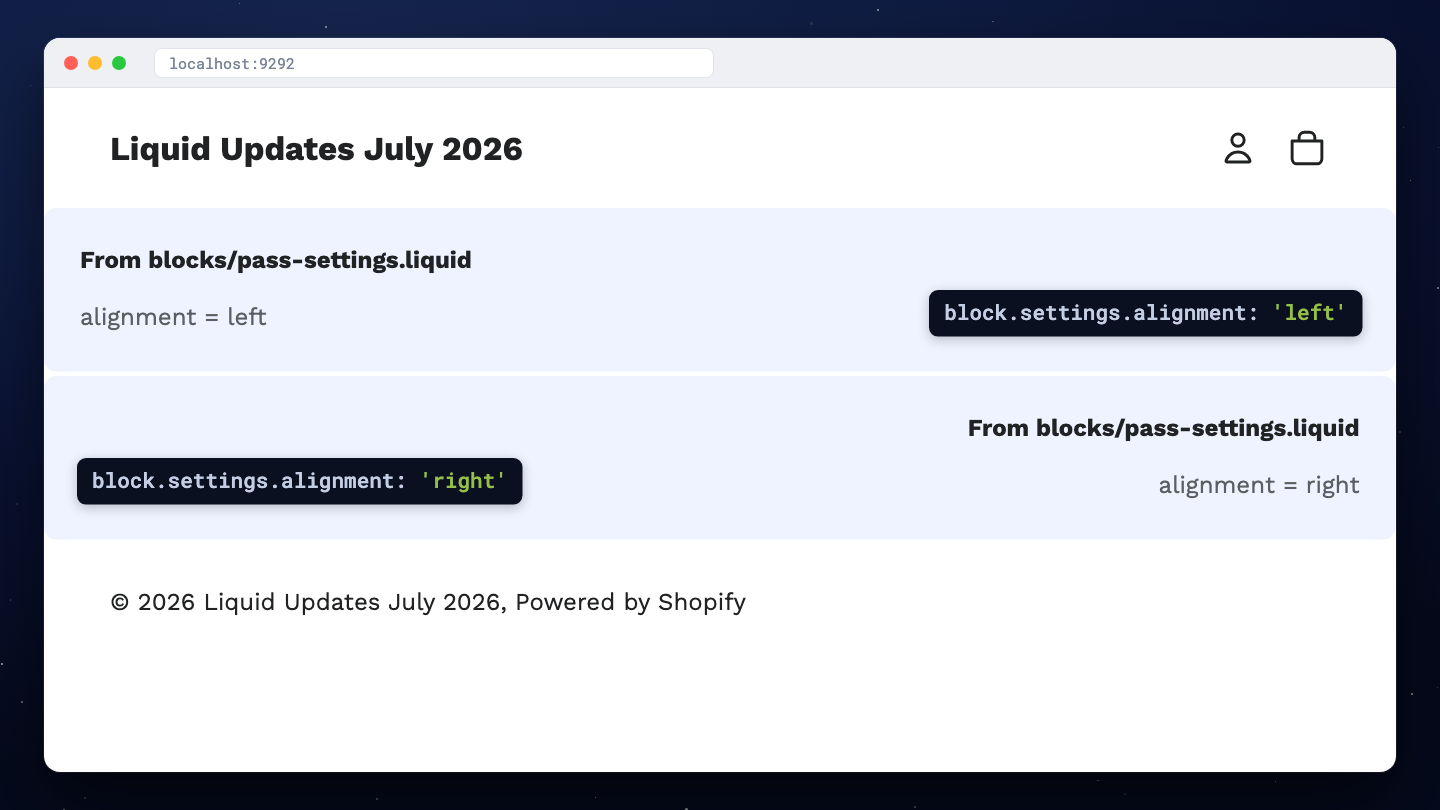Viewport: 1440px width, 810px height.
Task: Go to the Liquid Updates July 2026 header title
Action: click(316, 149)
